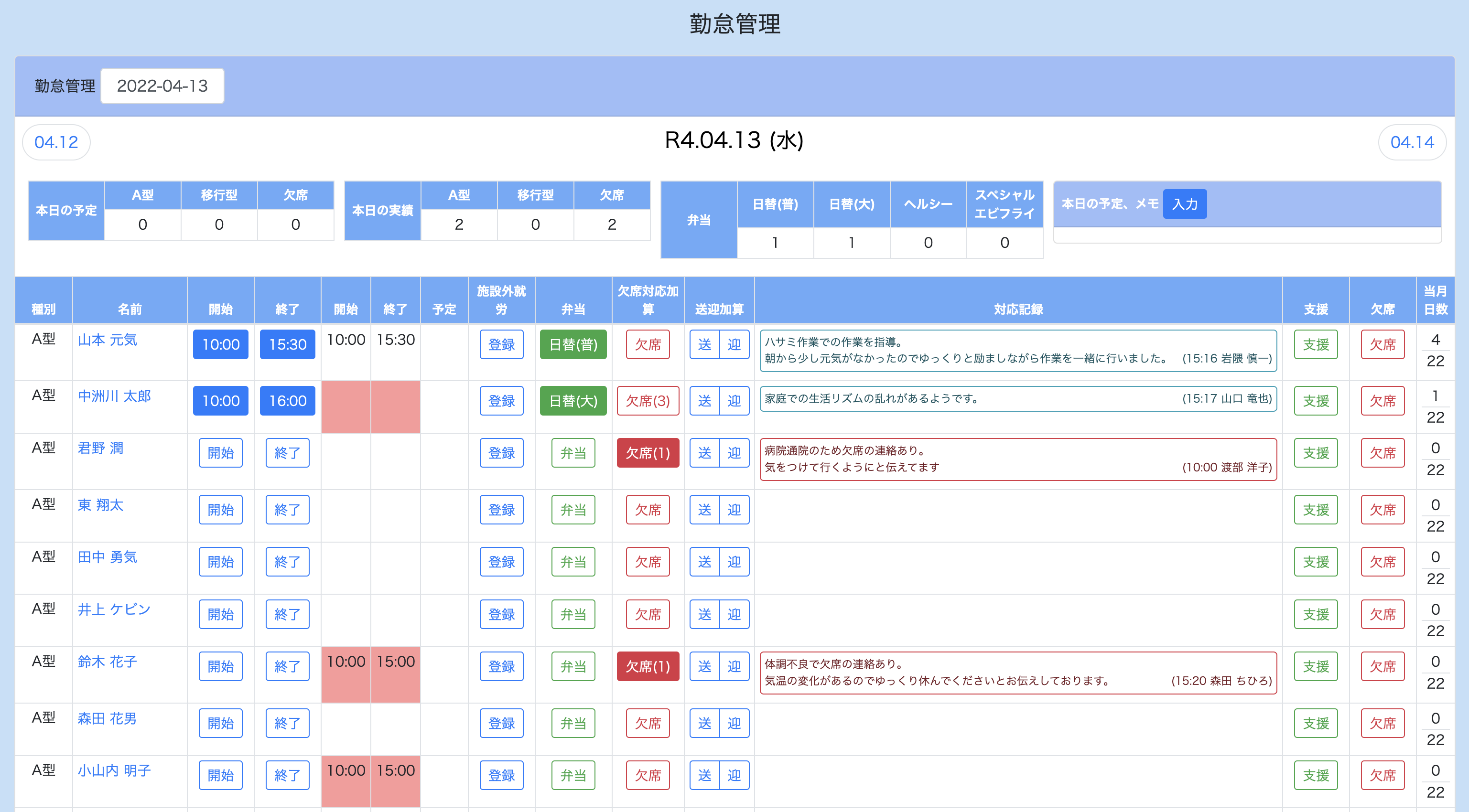
Task: Click the date field showing 2022-04-13
Action: point(162,86)
